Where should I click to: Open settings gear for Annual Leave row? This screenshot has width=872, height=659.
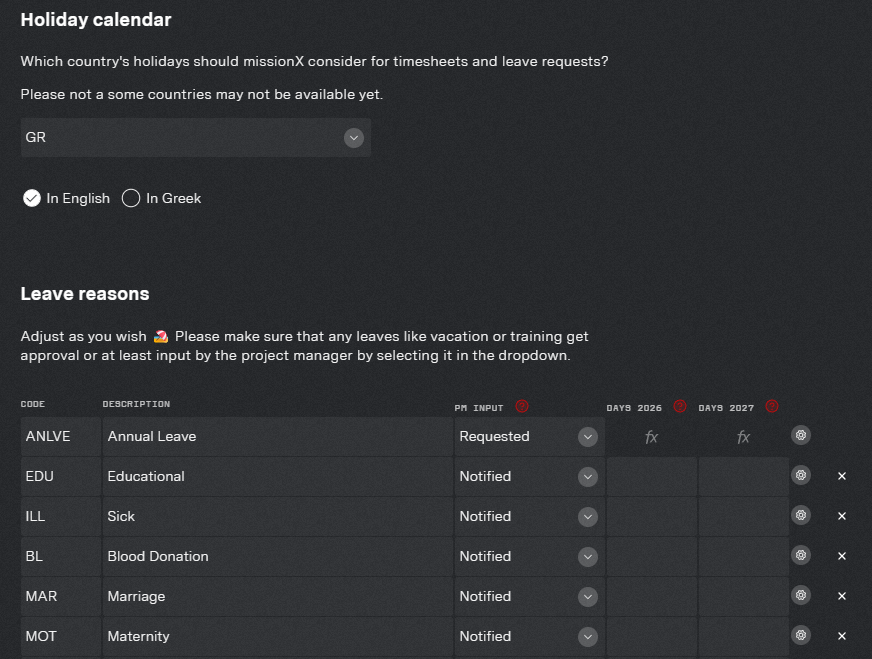801,435
